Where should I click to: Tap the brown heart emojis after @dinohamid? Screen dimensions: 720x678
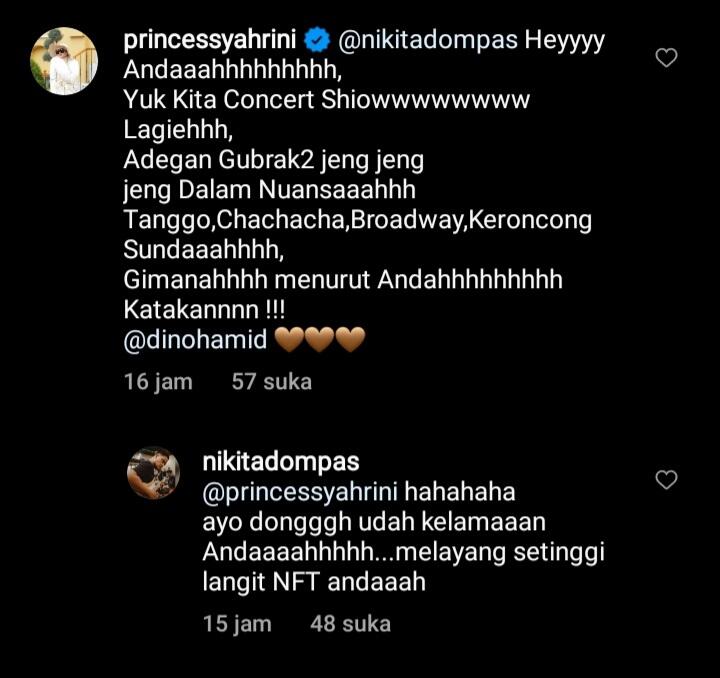pos(320,340)
